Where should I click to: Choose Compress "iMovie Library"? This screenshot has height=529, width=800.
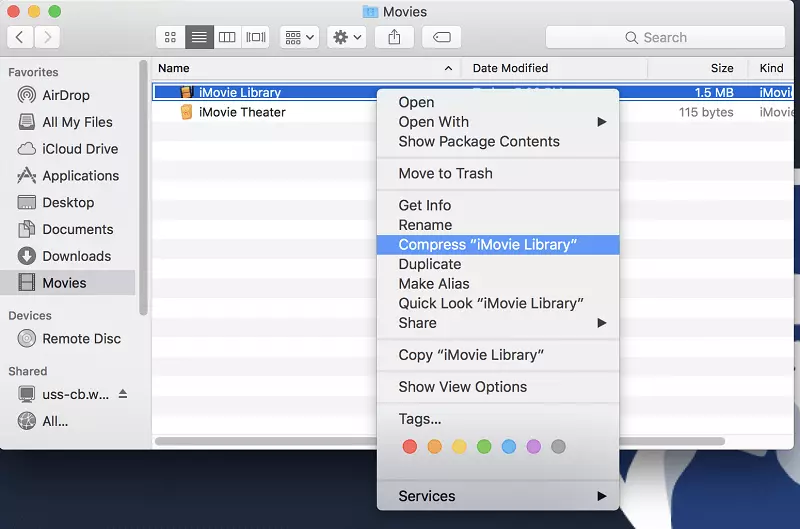point(497,244)
